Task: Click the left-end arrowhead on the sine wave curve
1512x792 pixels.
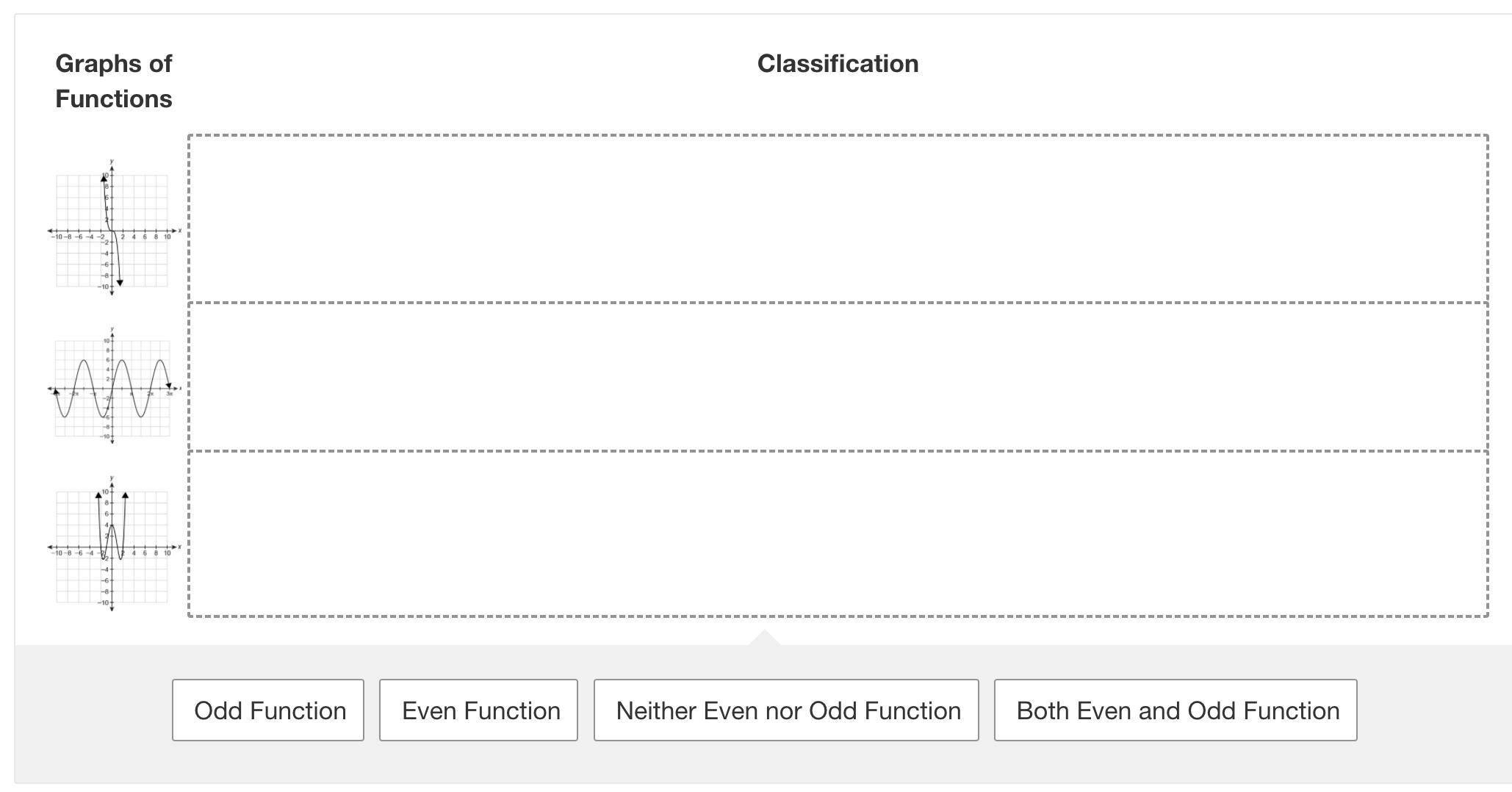Action: [x=56, y=392]
